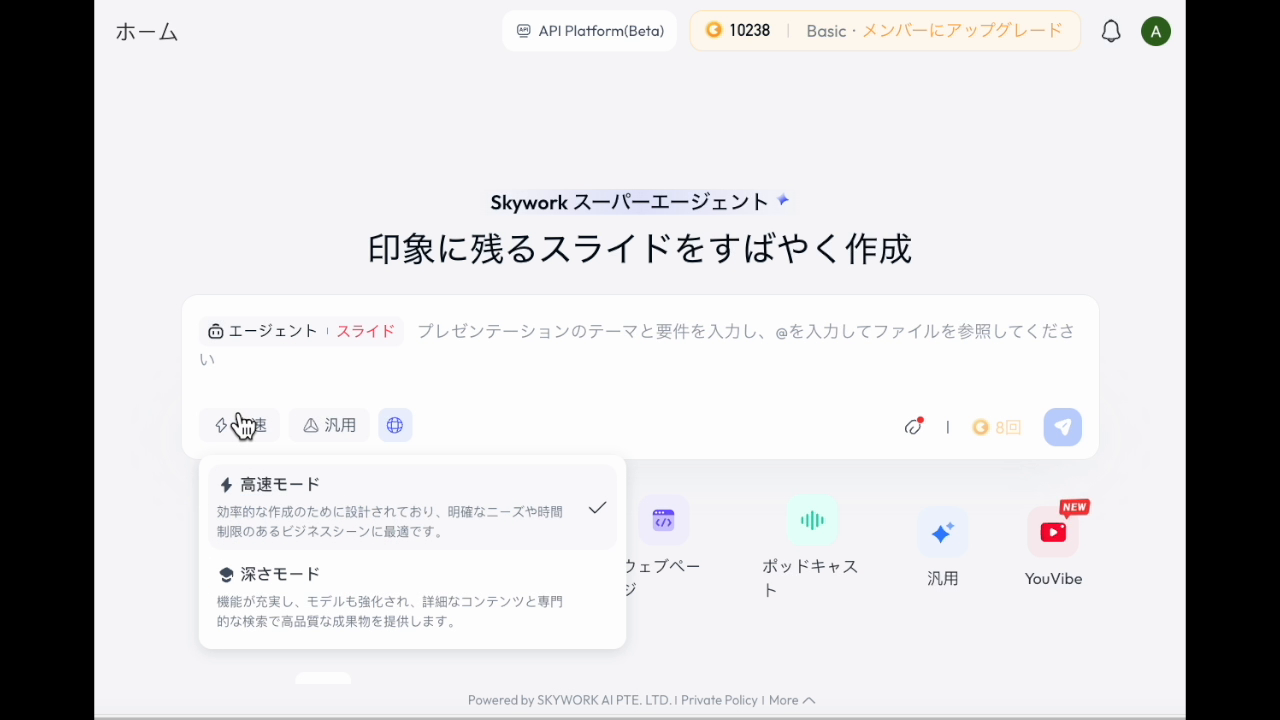Image resolution: width=1280 pixels, height=720 pixels.
Task: Focus the presentation prompt input field
Action: coord(640,345)
